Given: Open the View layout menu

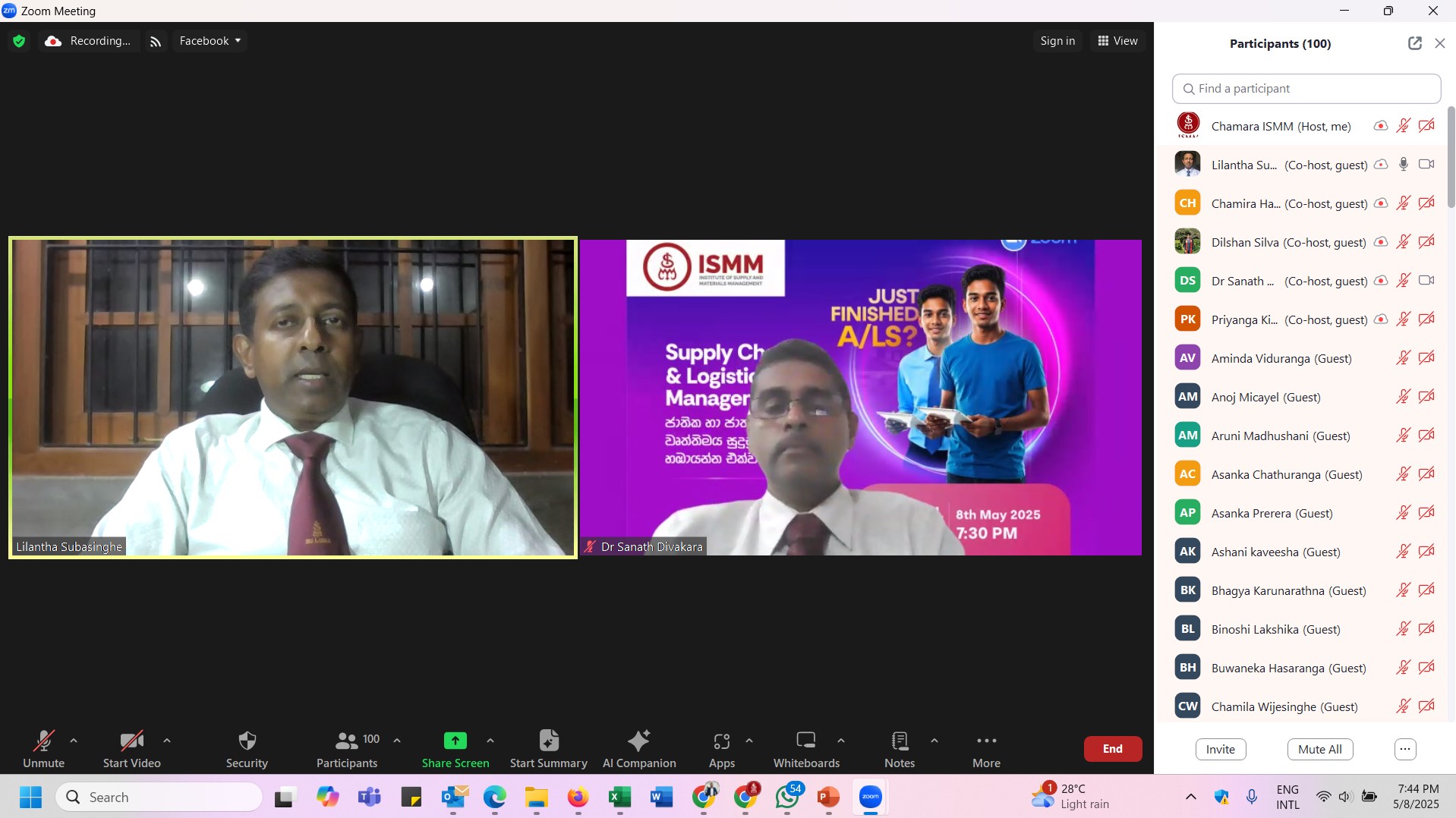Looking at the screenshot, I should (x=1117, y=41).
